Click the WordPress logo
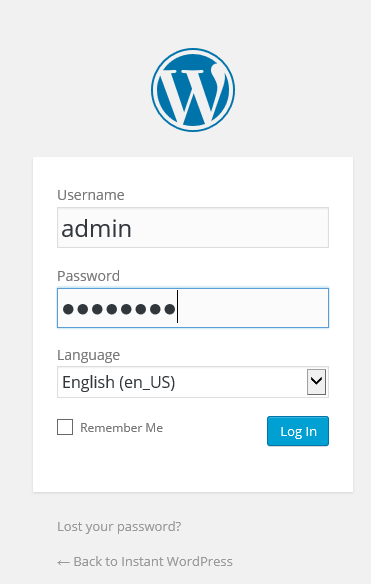The image size is (371, 584). tap(193, 90)
